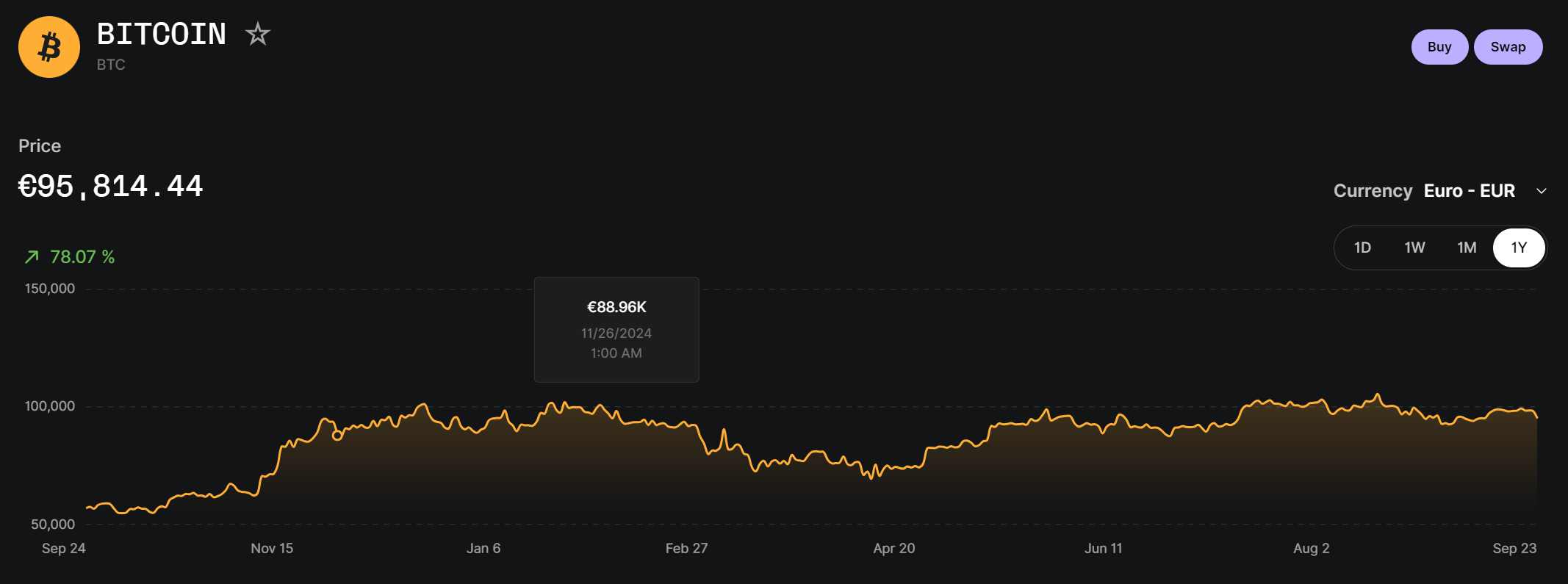Mark Bitcoin as favorite with the star
1568x584 pixels.
point(257,34)
